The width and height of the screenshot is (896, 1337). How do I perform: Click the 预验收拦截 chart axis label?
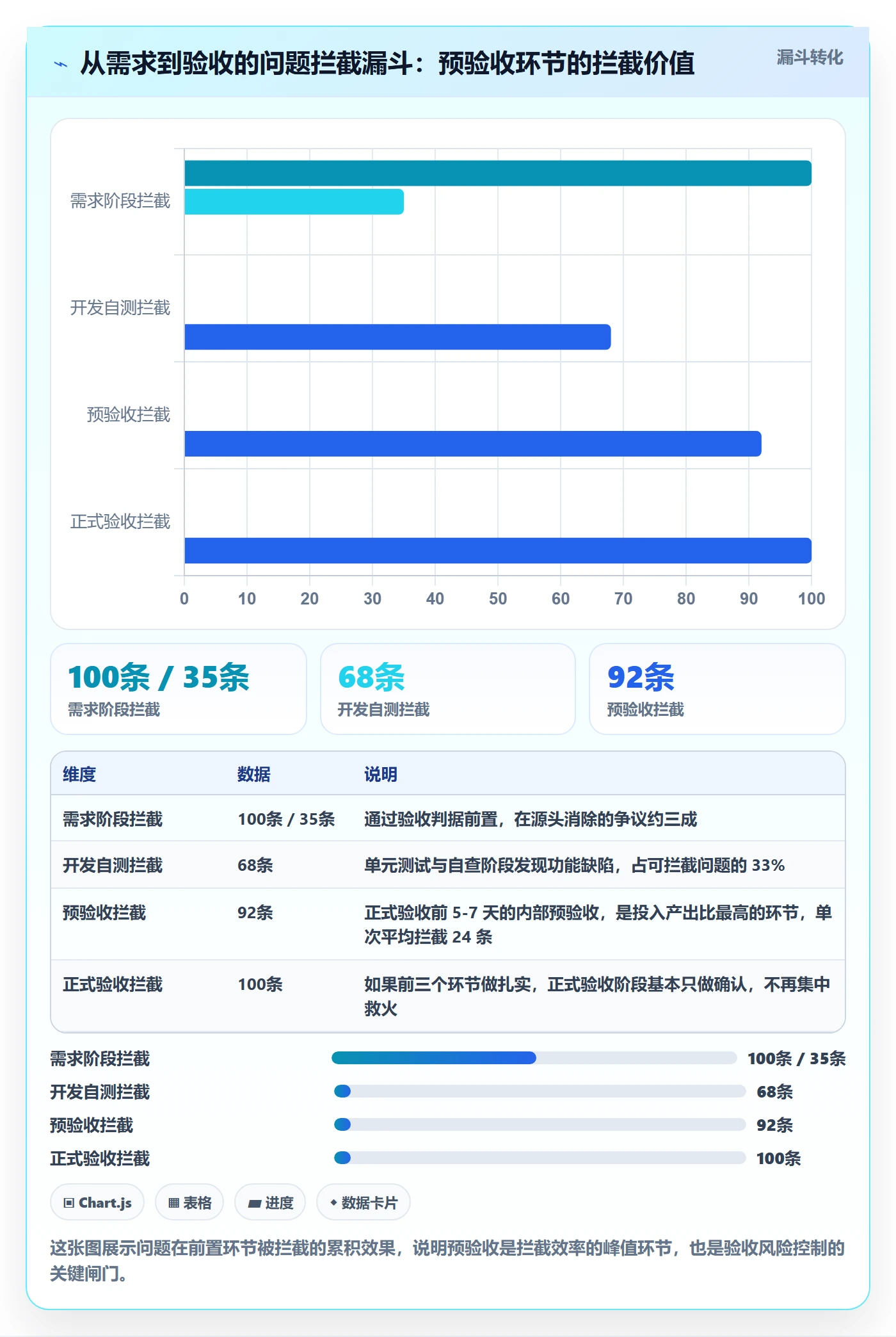129,415
